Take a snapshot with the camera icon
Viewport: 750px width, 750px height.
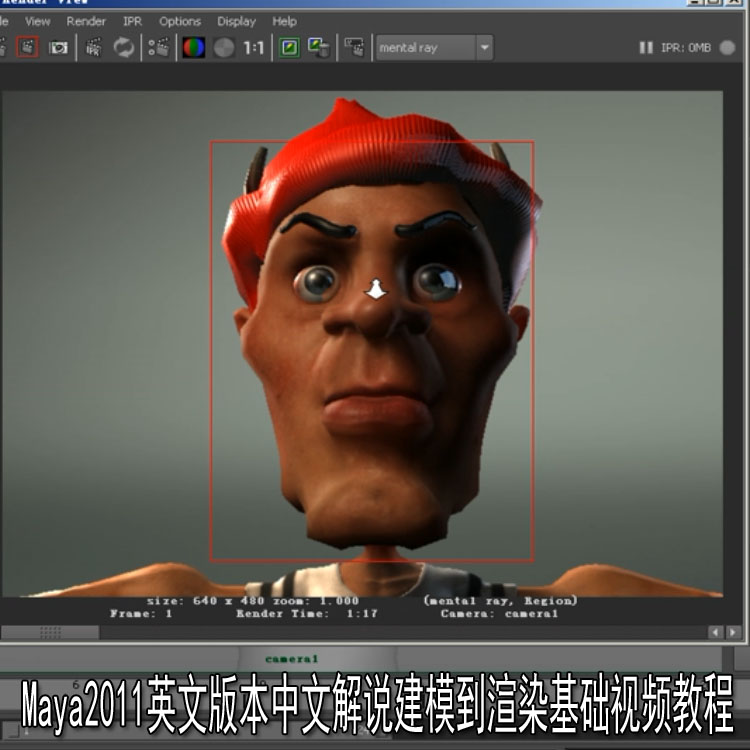click(x=58, y=47)
